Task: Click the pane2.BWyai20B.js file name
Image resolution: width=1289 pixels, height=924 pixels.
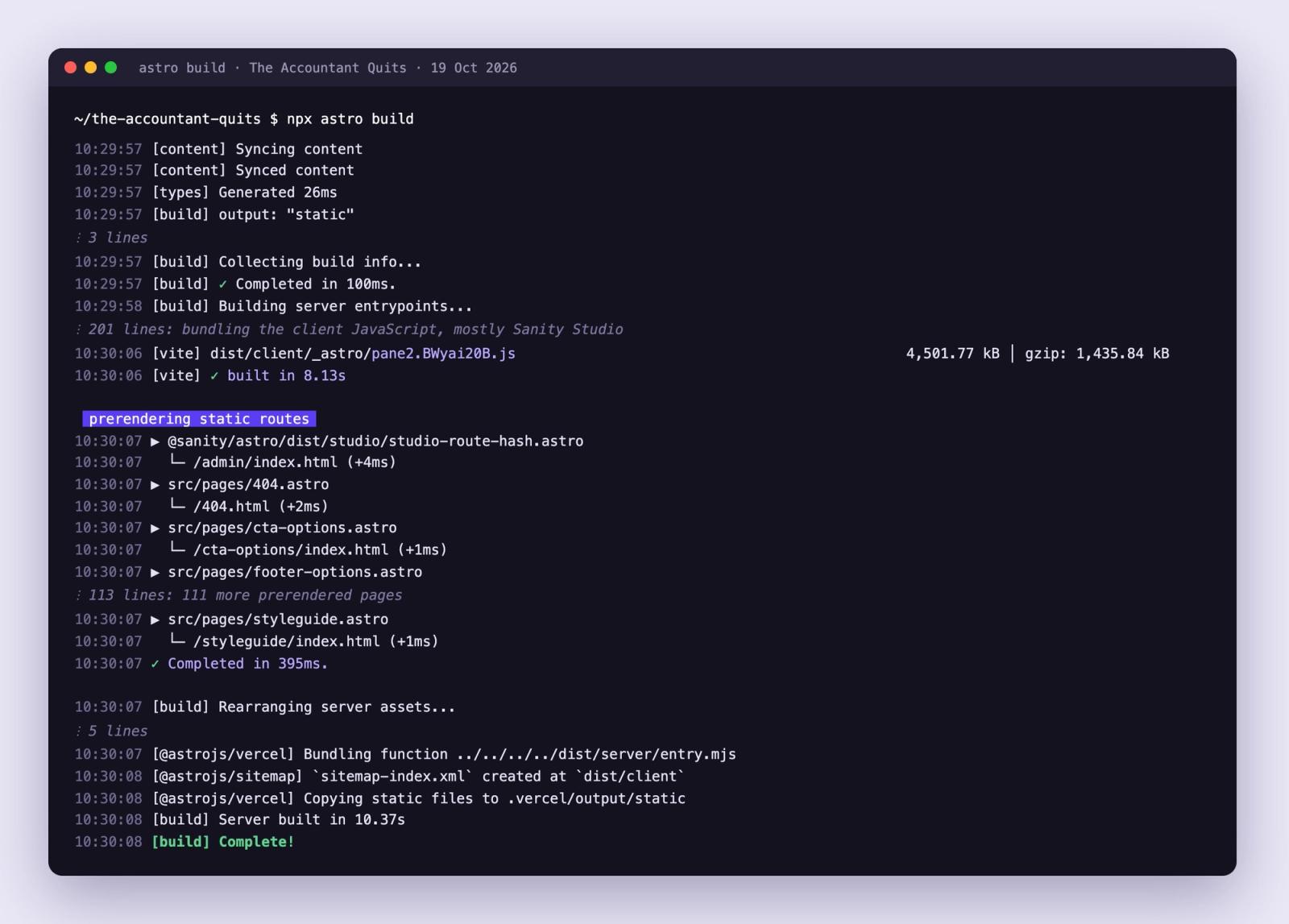Action: pos(443,354)
